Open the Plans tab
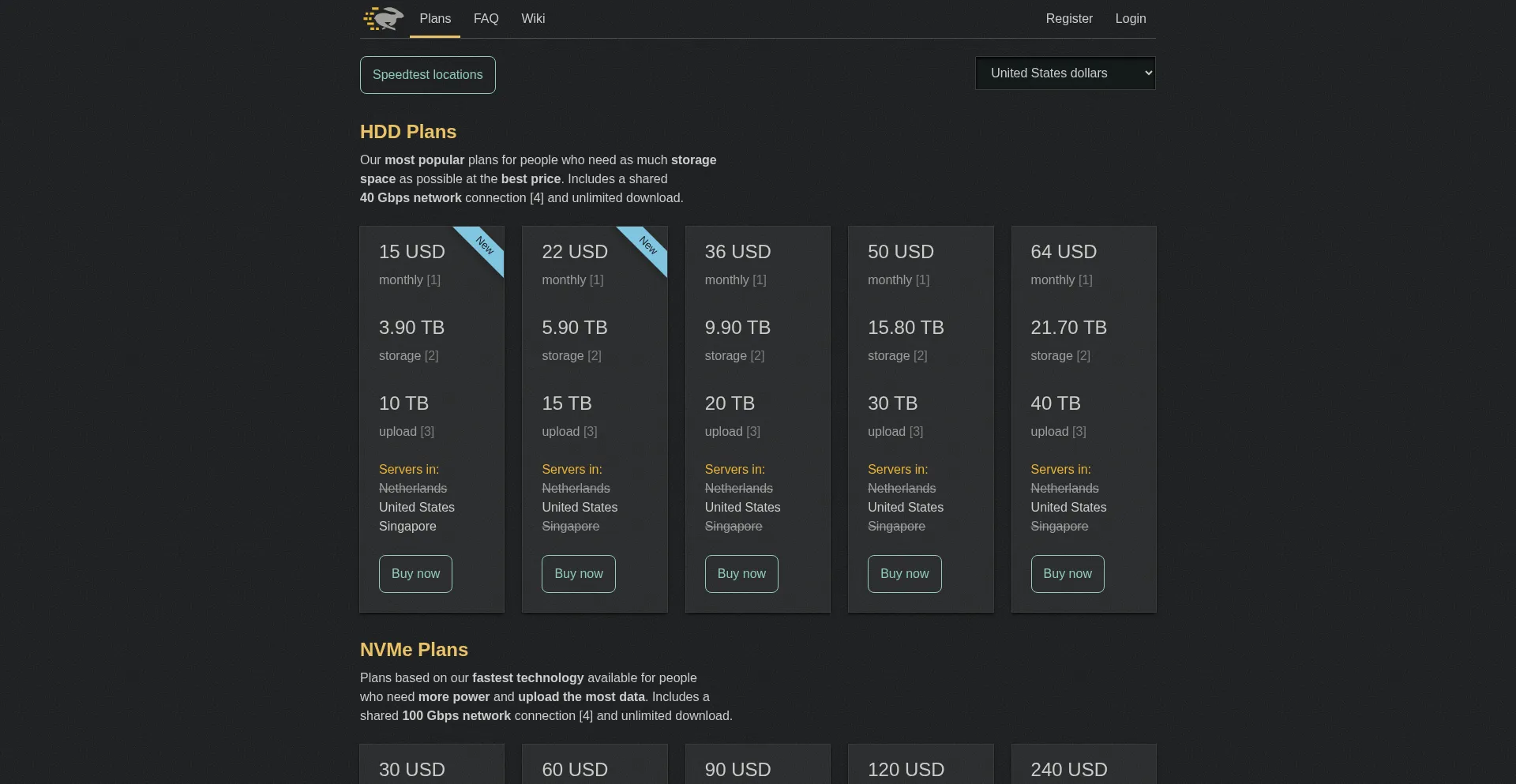 click(435, 18)
